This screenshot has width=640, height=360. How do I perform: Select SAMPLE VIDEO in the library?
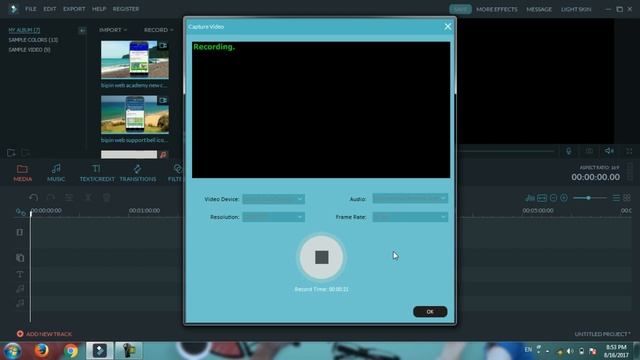(x=29, y=50)
